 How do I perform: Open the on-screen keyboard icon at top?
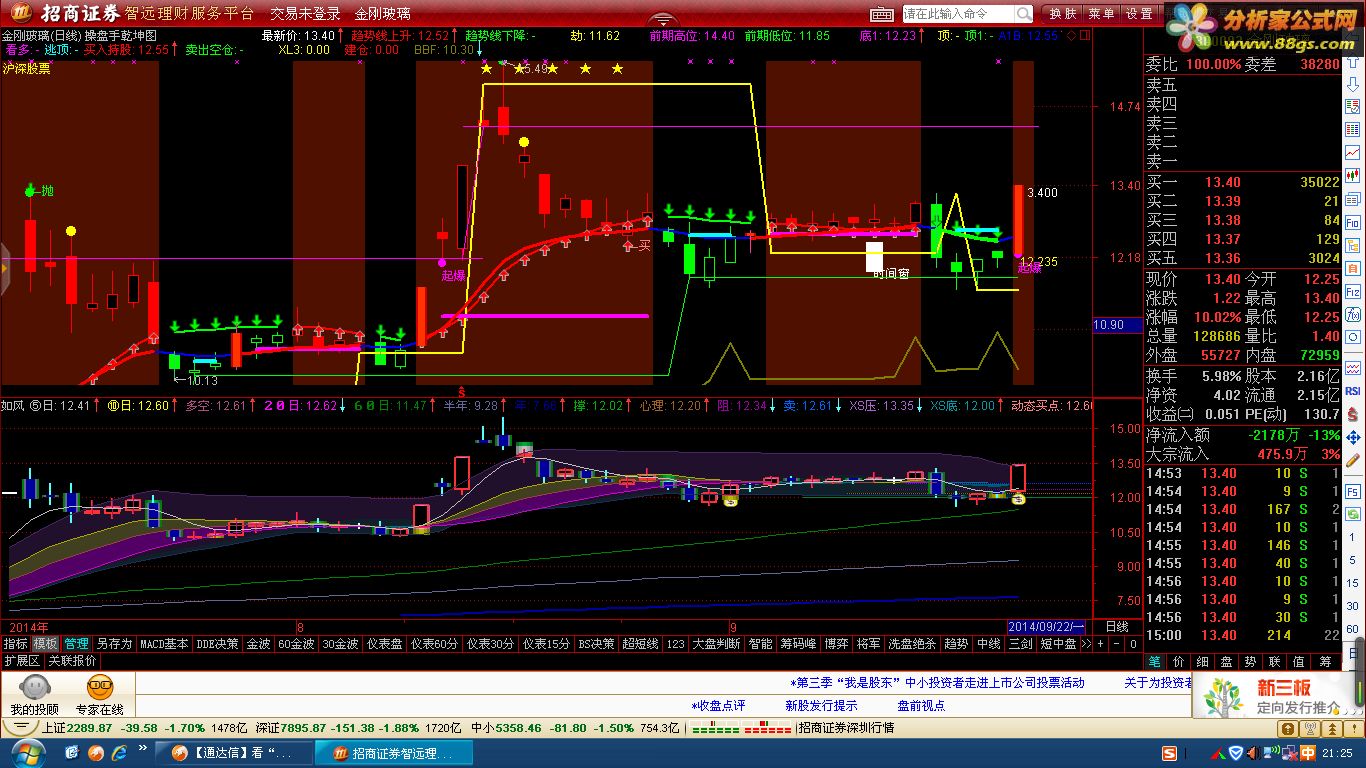(880, 14)
